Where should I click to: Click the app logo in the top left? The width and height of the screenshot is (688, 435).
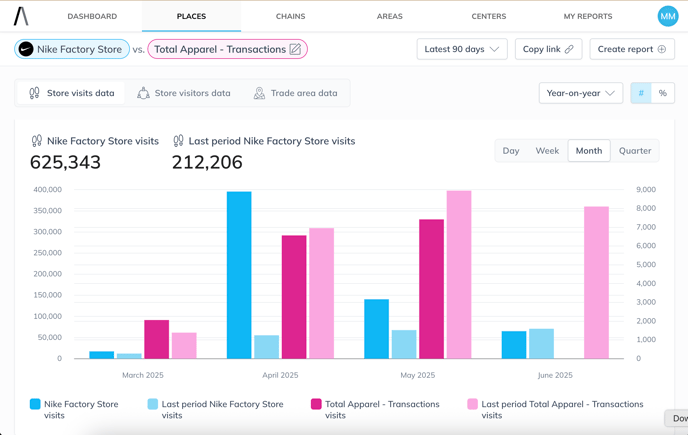21,16
